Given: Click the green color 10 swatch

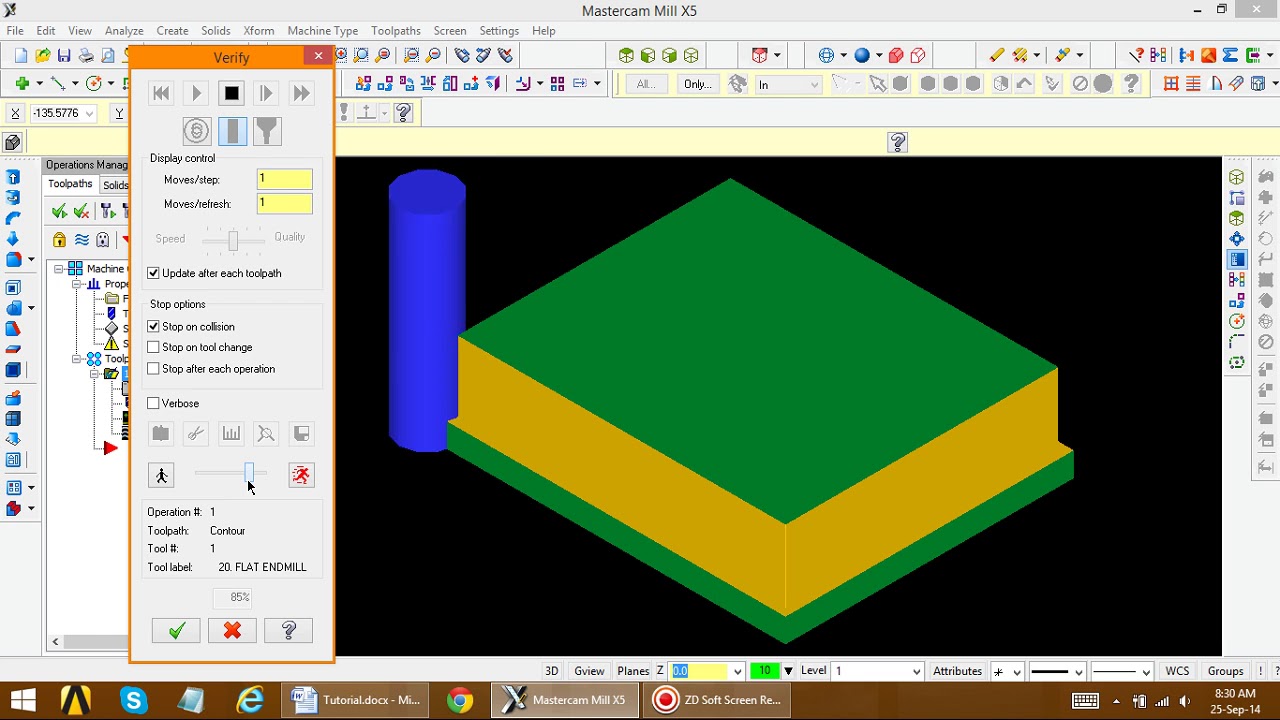Looking at the screenshot, I should tap(764, 671).
